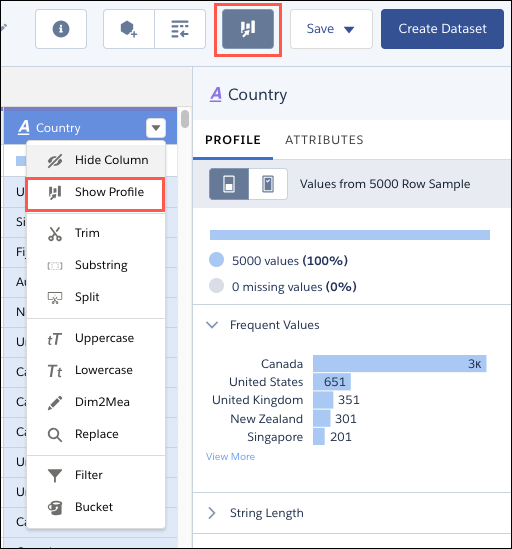The height and width of the screenshot is (549, 512).
Task: Click the scissors Trim icon
Action: point(55,234)
